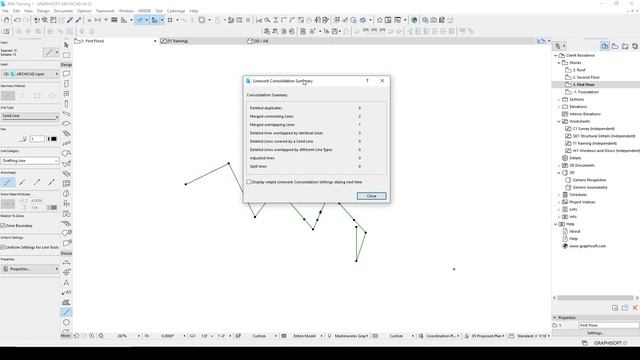
Task: Collapse the Stories folder in Navigator
Action: coord(559,63)
